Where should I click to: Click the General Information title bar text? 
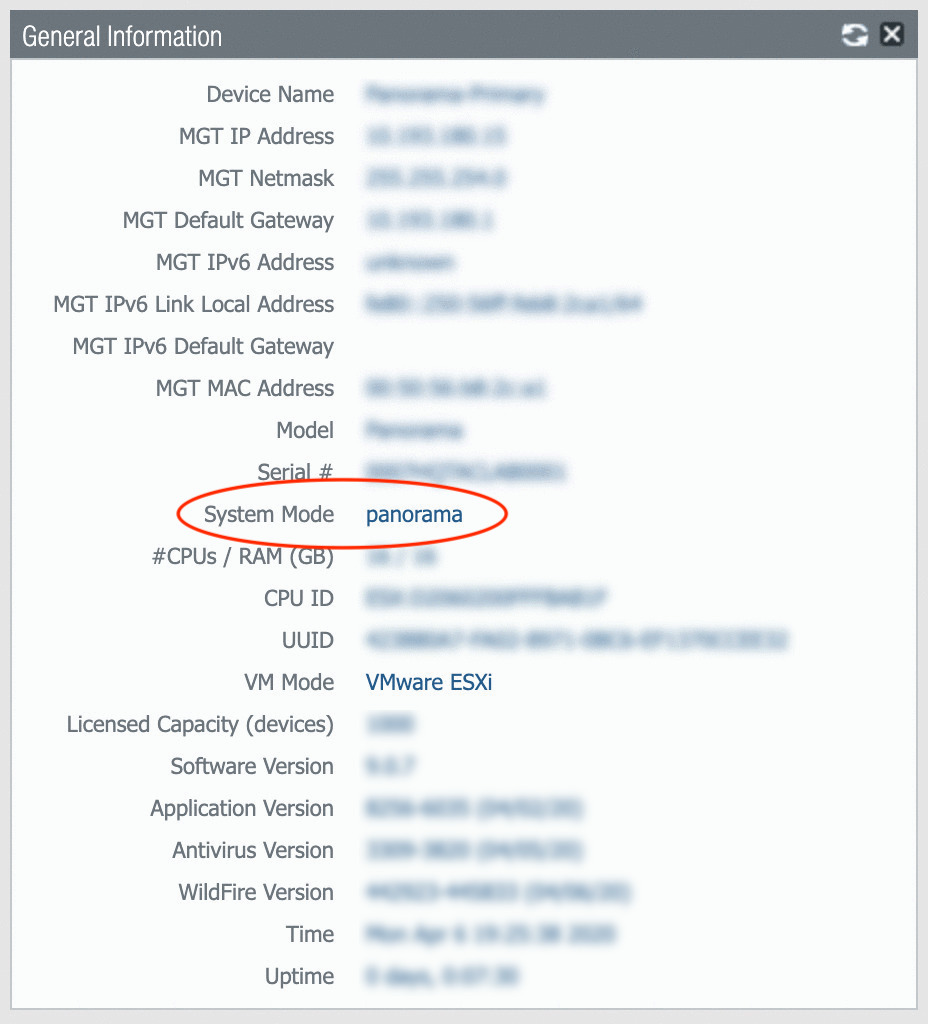(122, 37)
